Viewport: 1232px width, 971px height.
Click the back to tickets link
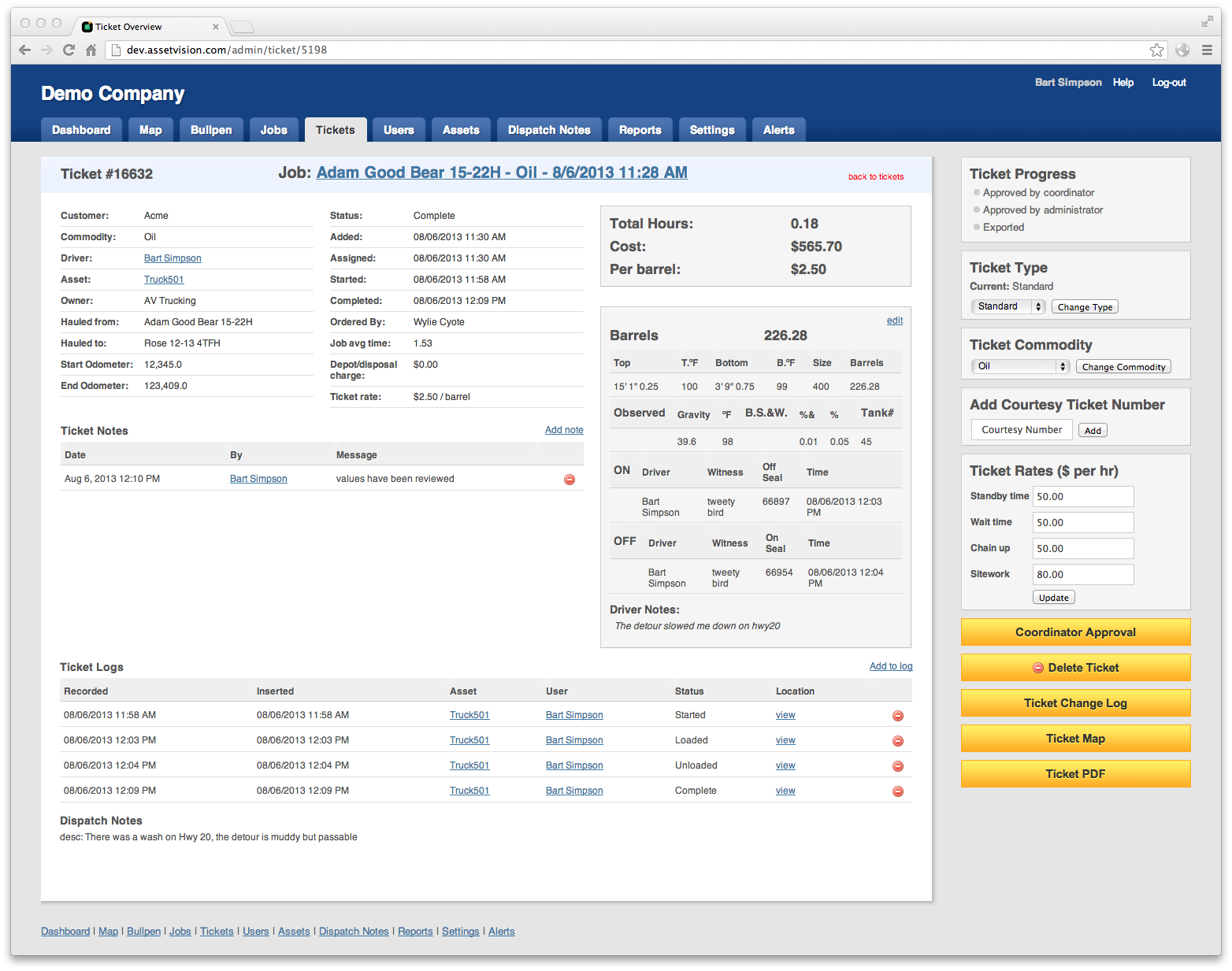876,176
